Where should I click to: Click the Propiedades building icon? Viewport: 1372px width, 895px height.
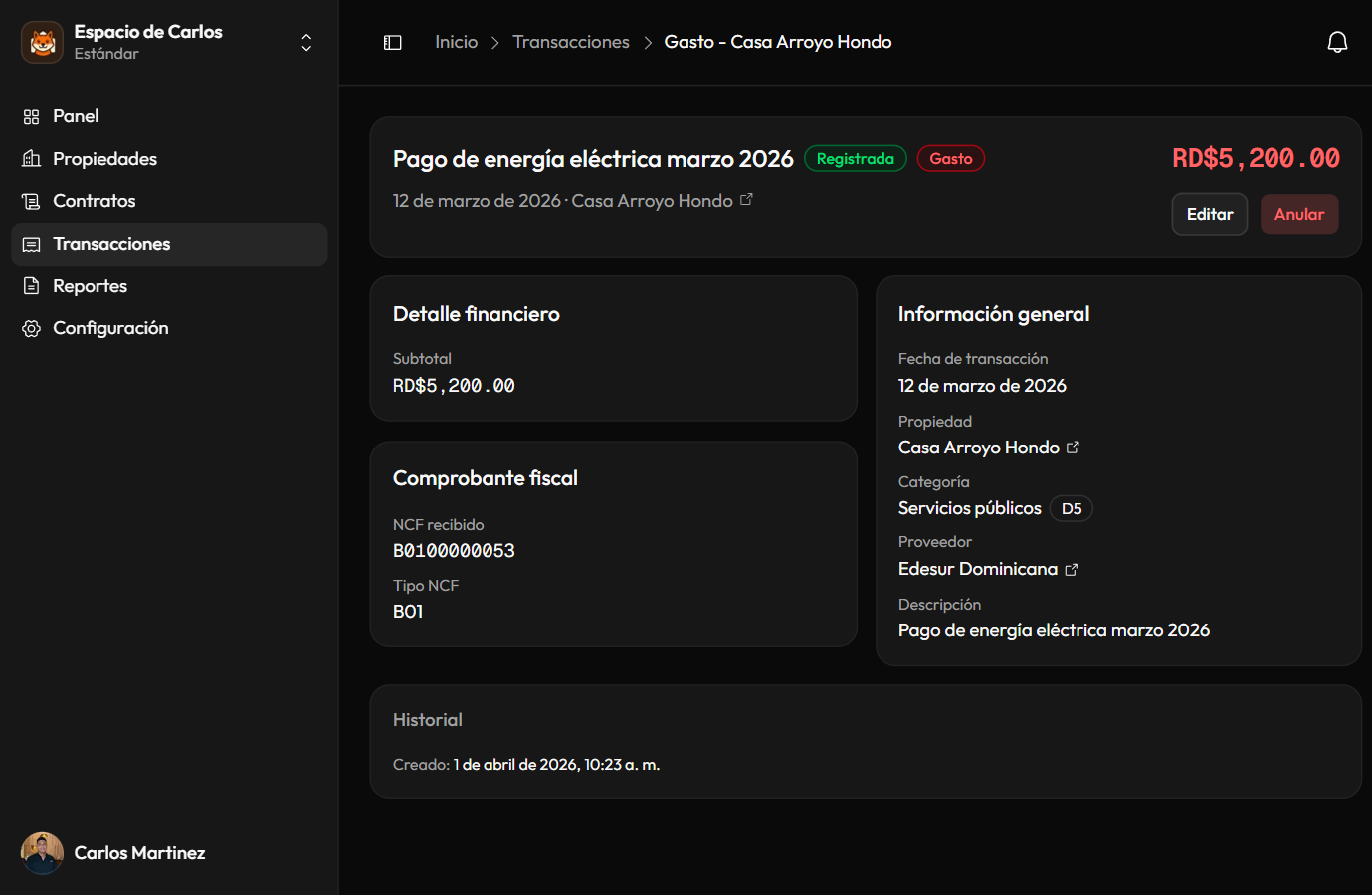pyautogui.click(x=31, y=159)
